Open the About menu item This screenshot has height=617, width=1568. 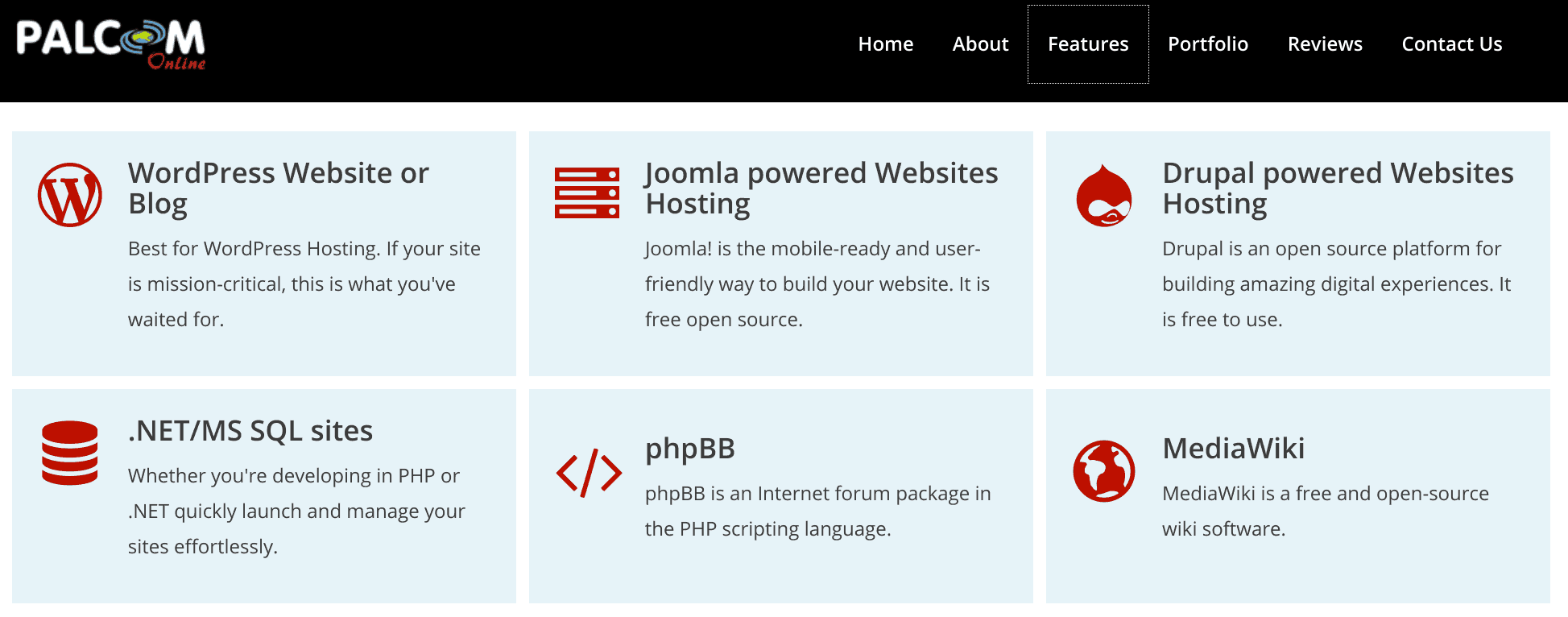(x=980, y=44)
